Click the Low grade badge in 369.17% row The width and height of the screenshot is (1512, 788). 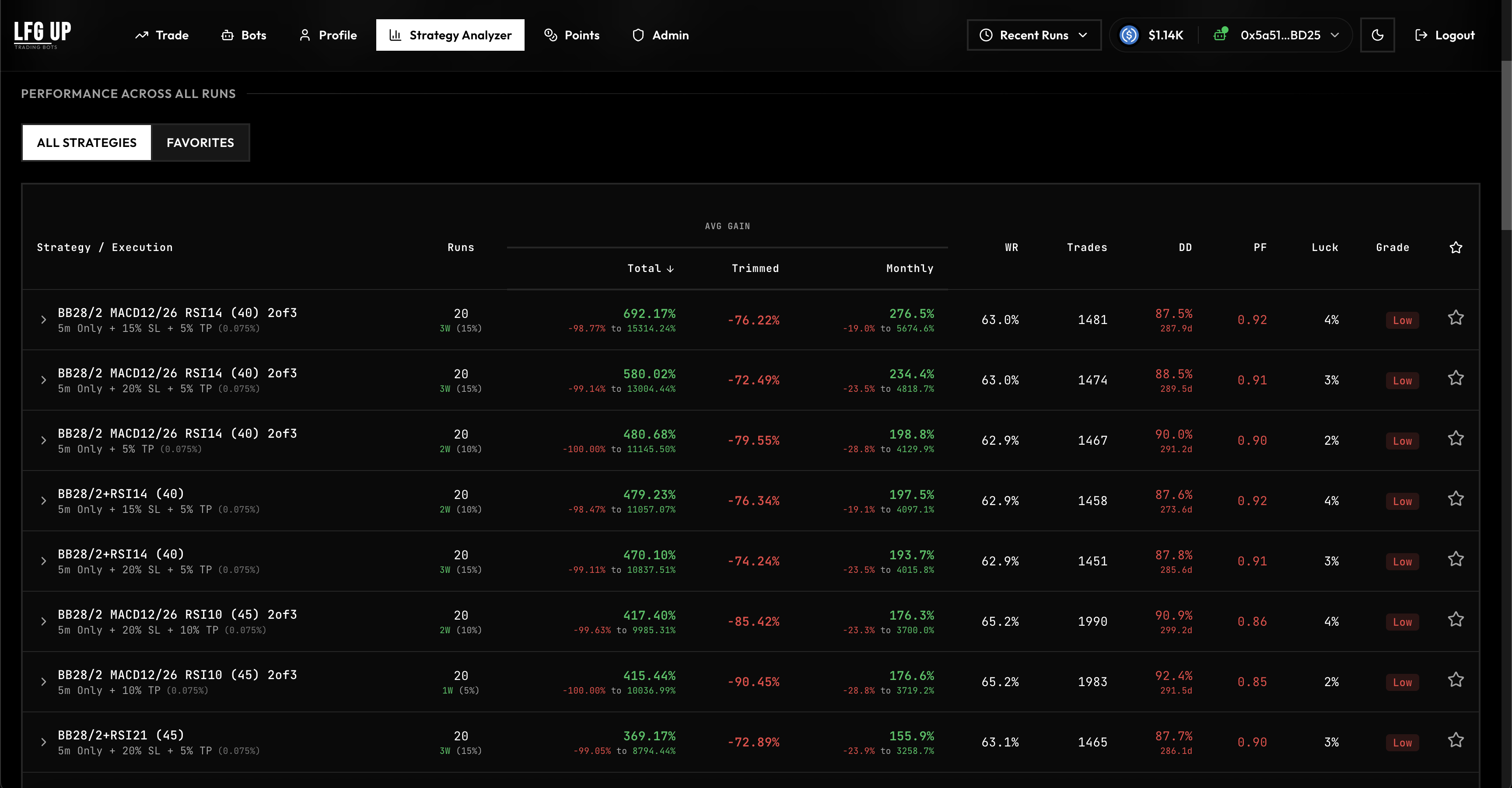point(1402,743)
